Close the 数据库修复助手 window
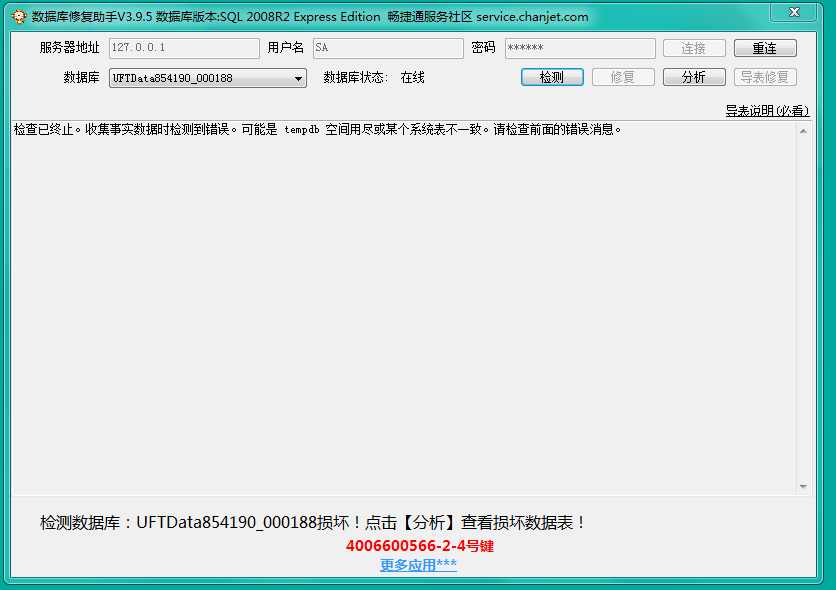 coord(793,12)
